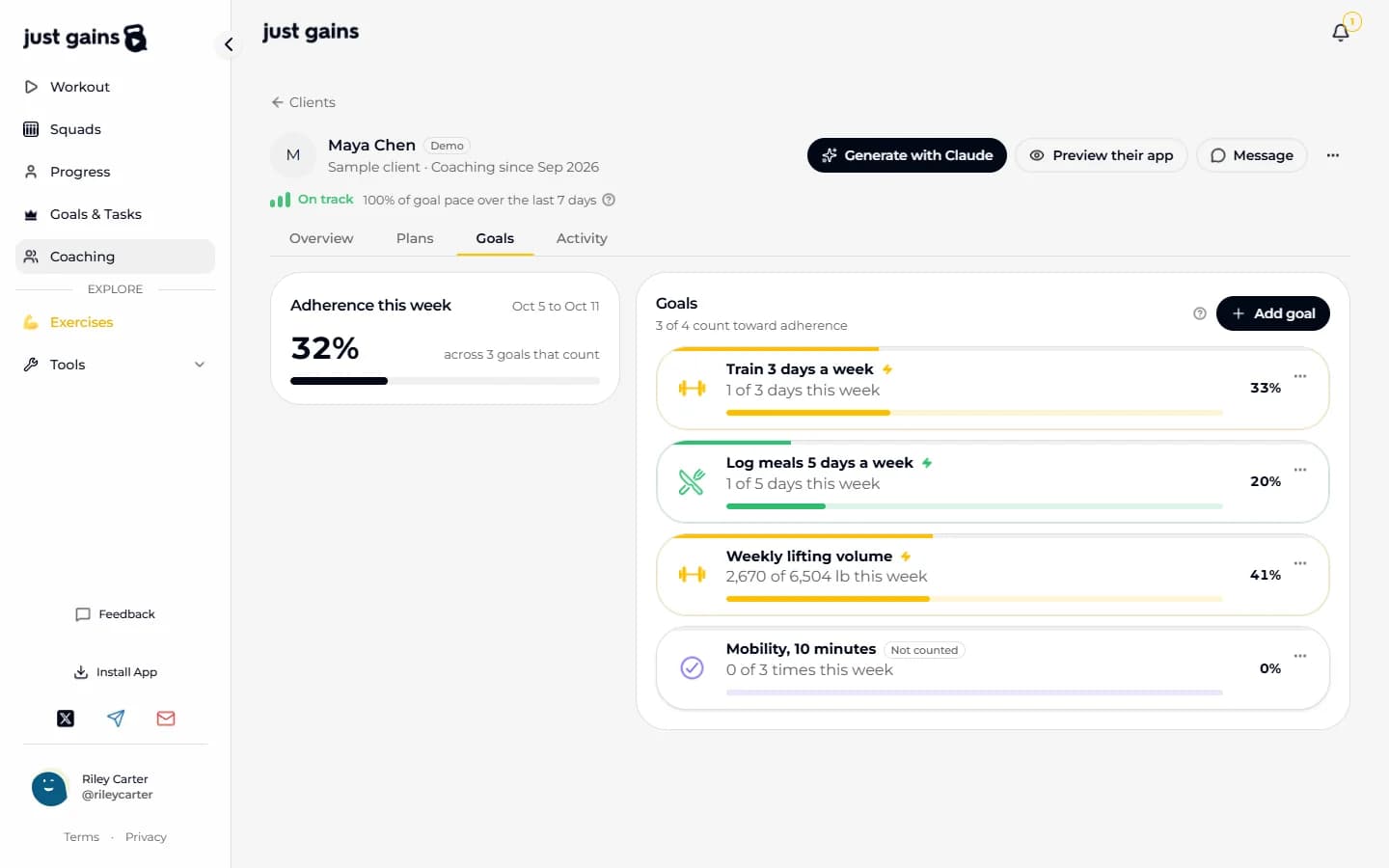Click the Adherence this week progress bar

445,381
